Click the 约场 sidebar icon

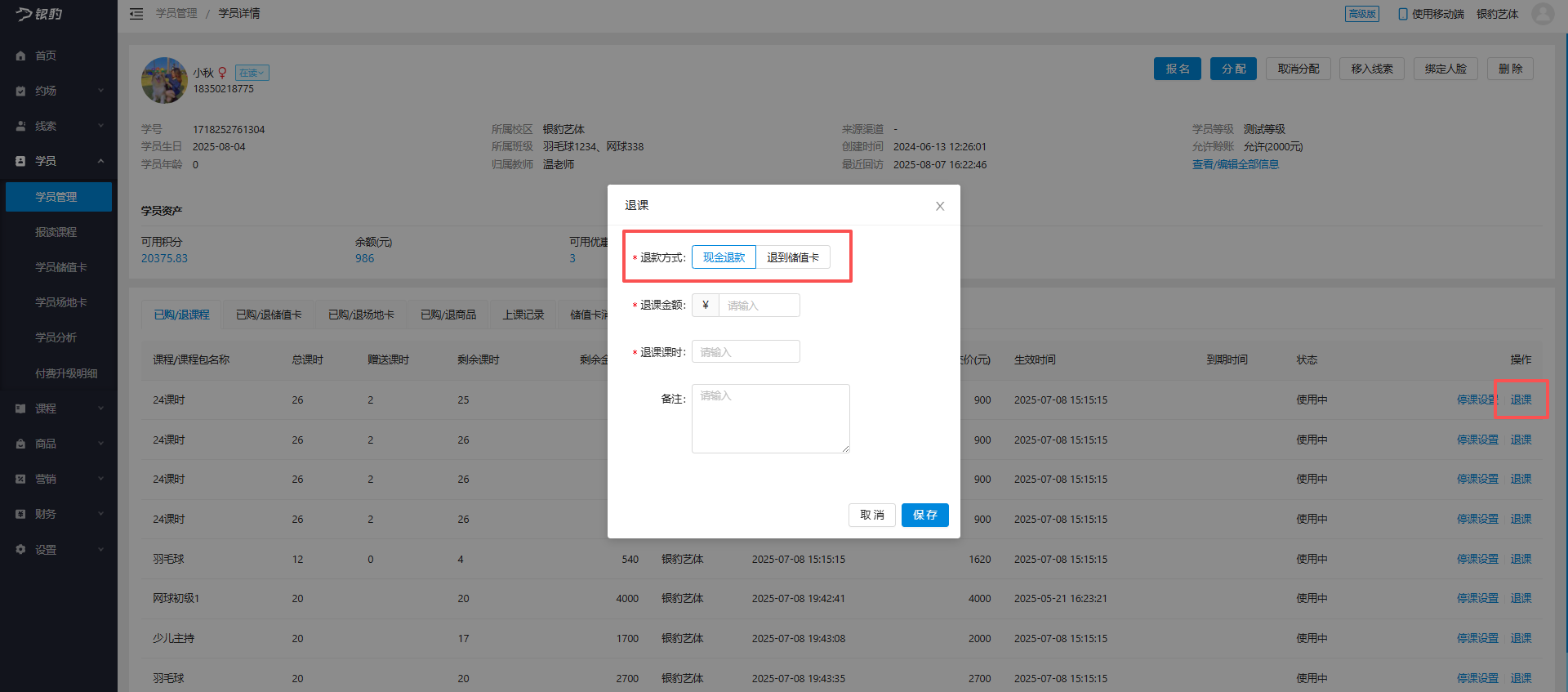click(x=20, y=91)
